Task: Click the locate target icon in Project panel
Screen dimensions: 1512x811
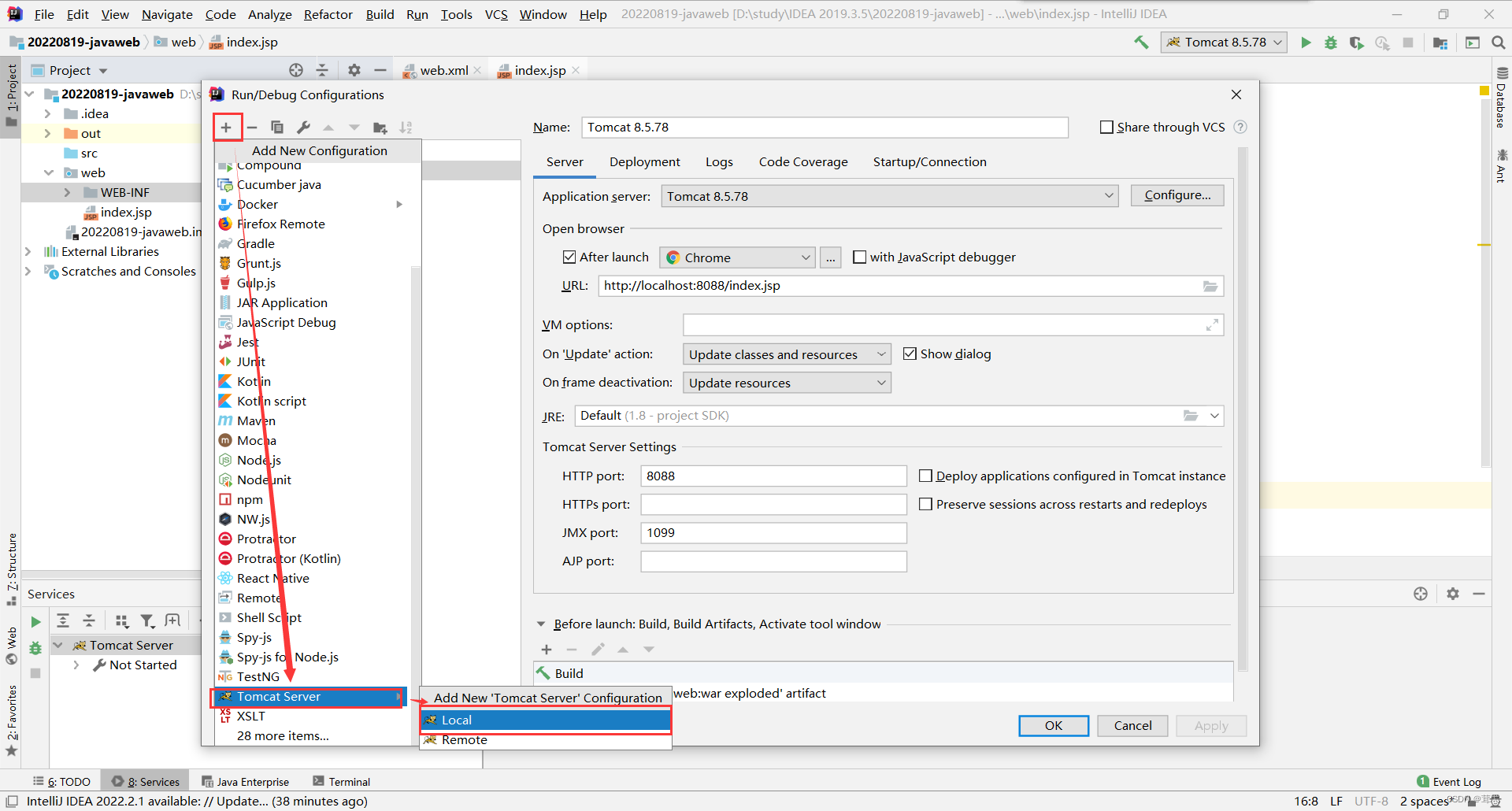Action: [296, 70]
